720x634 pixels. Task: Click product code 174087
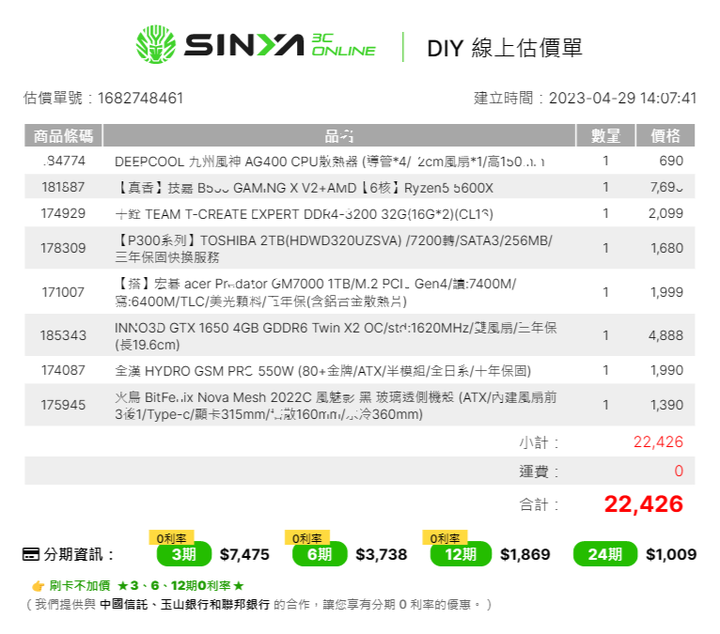pos(63,370)
